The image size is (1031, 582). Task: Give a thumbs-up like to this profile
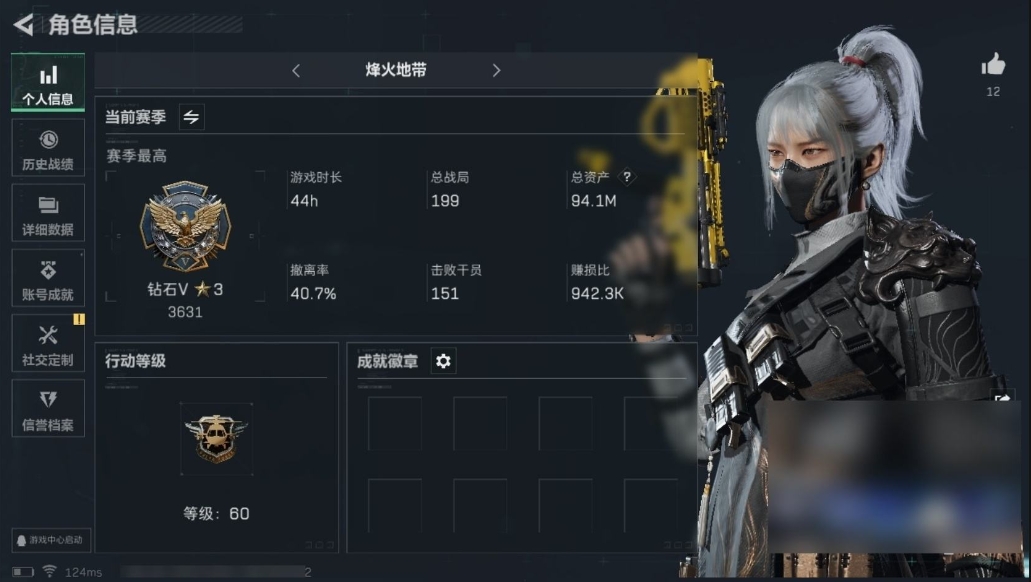(x=993, y=64)
